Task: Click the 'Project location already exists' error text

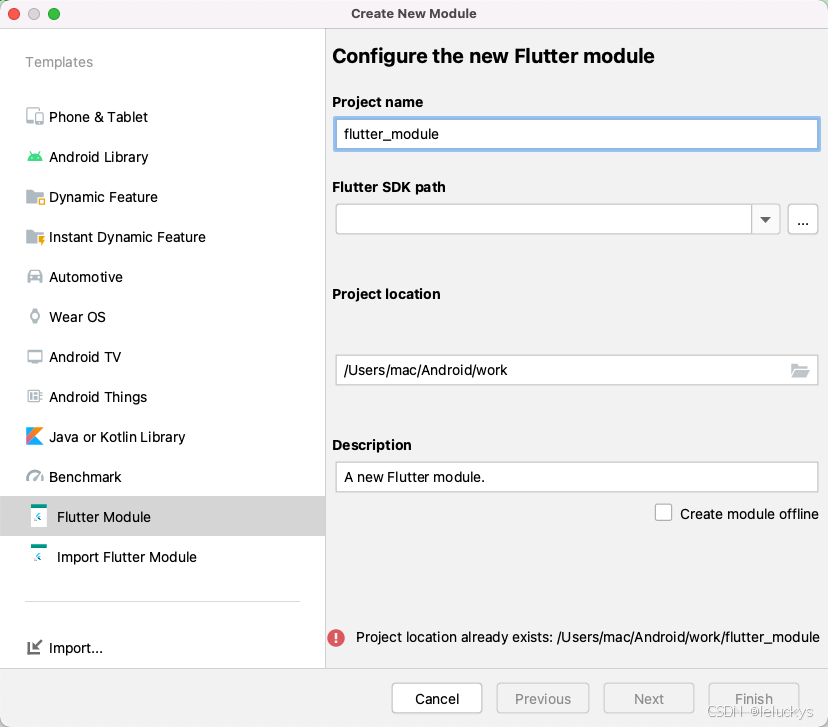Action: pyautogui.click(x=587, y=637)
